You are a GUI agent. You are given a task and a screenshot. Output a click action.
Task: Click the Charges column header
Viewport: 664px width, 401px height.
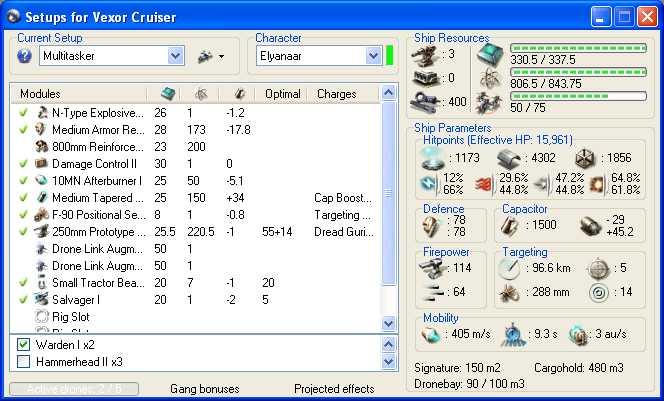coord(343,94)
